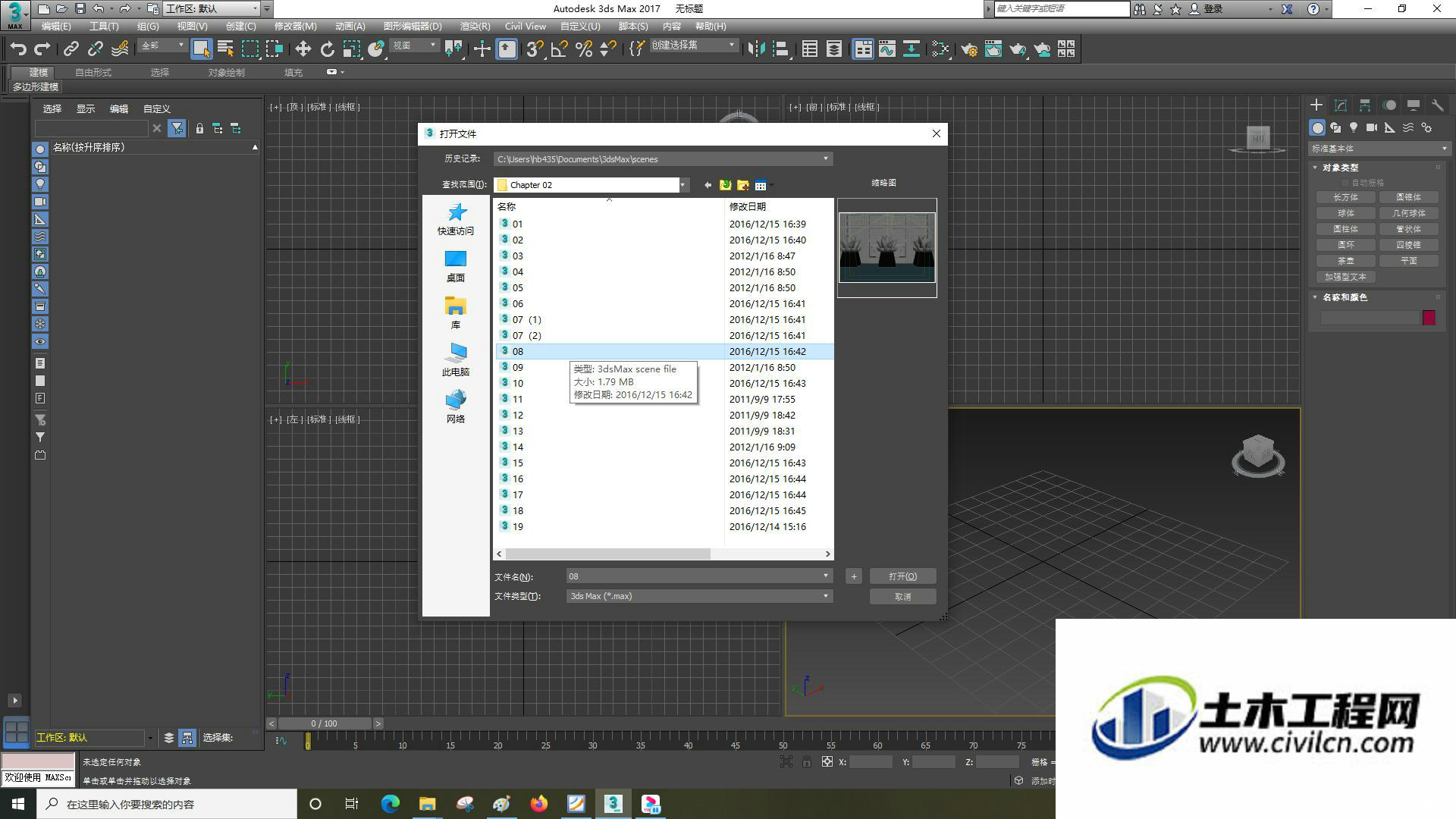This screenshot has width=1456, height=819.
Task: Click This PC in dialog sidebar
Action: (x=455, y=360)
